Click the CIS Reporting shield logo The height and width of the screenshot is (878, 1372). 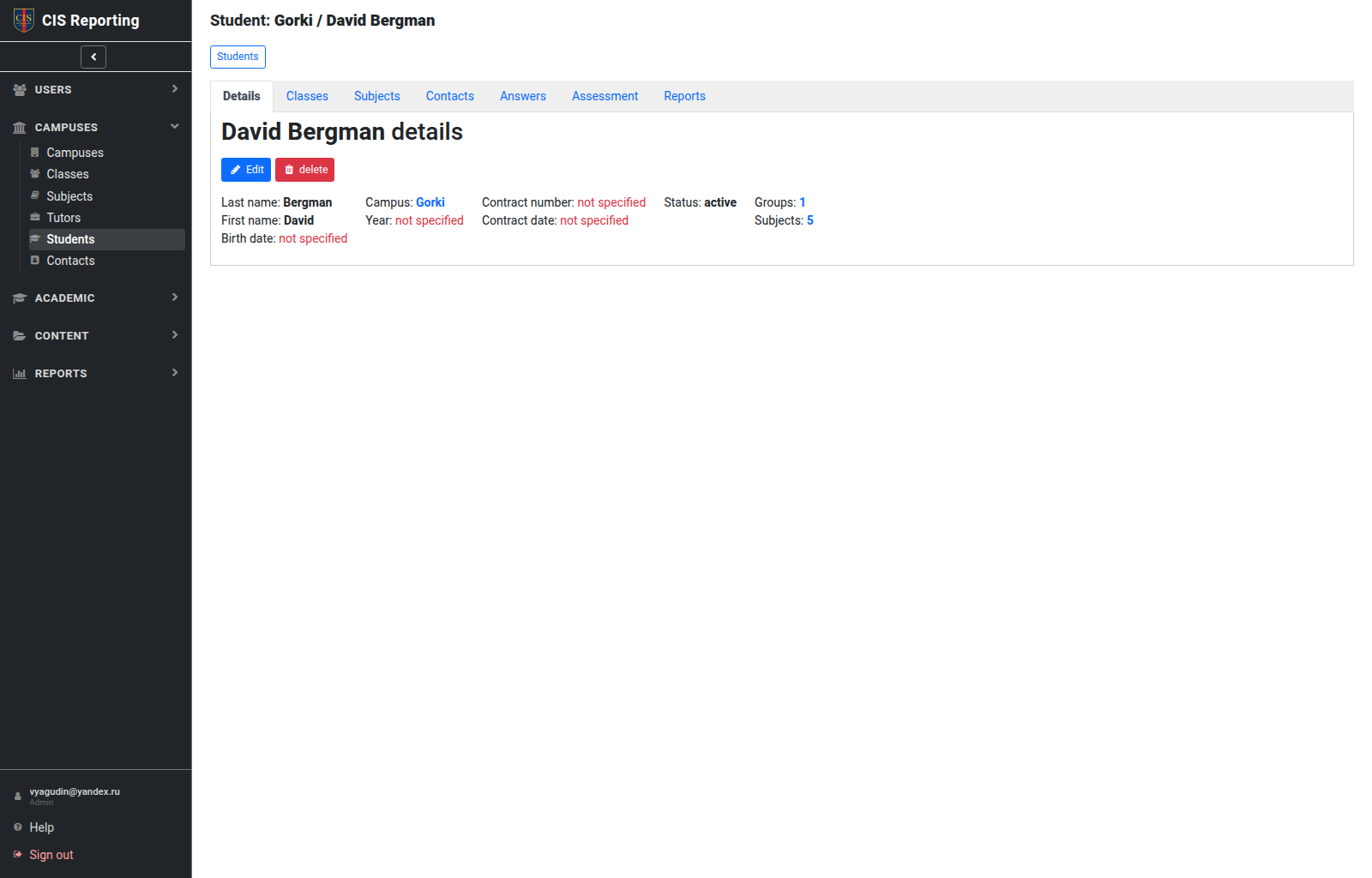pyautogui.click(x=24, y=20)
